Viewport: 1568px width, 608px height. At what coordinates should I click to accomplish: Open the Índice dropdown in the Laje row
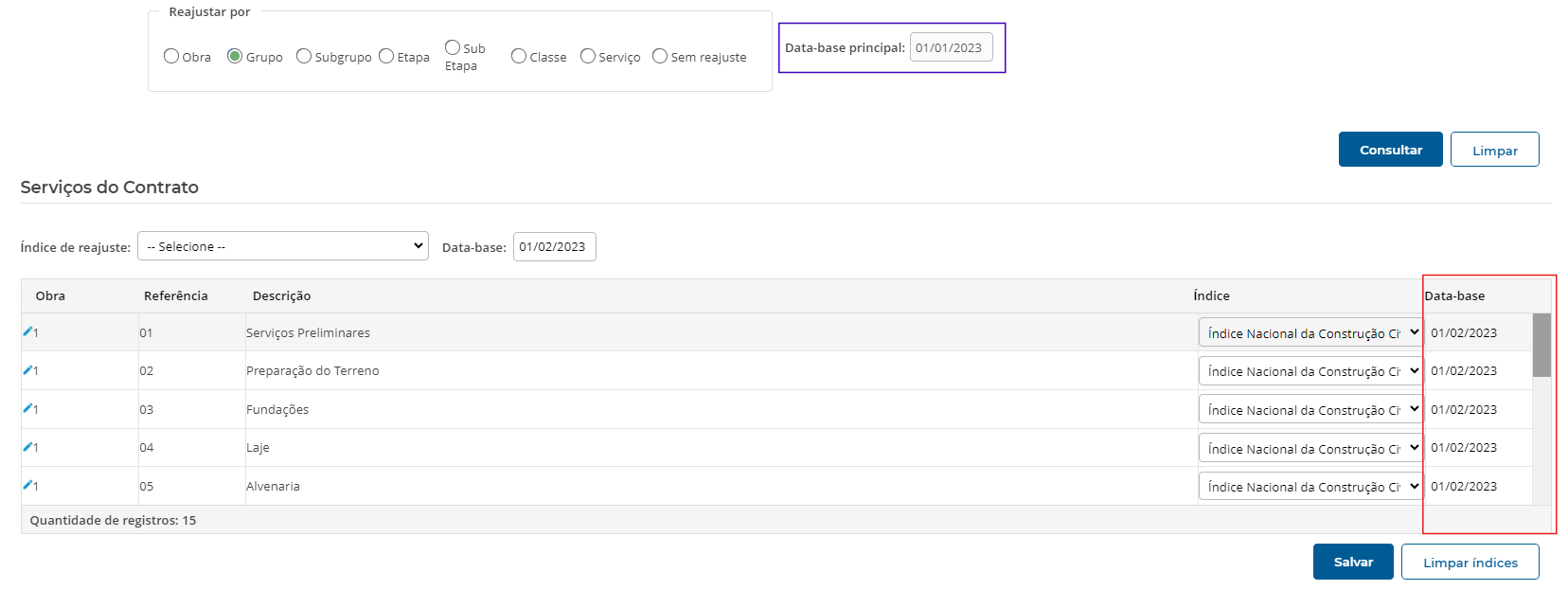(x=1310, y=448)
